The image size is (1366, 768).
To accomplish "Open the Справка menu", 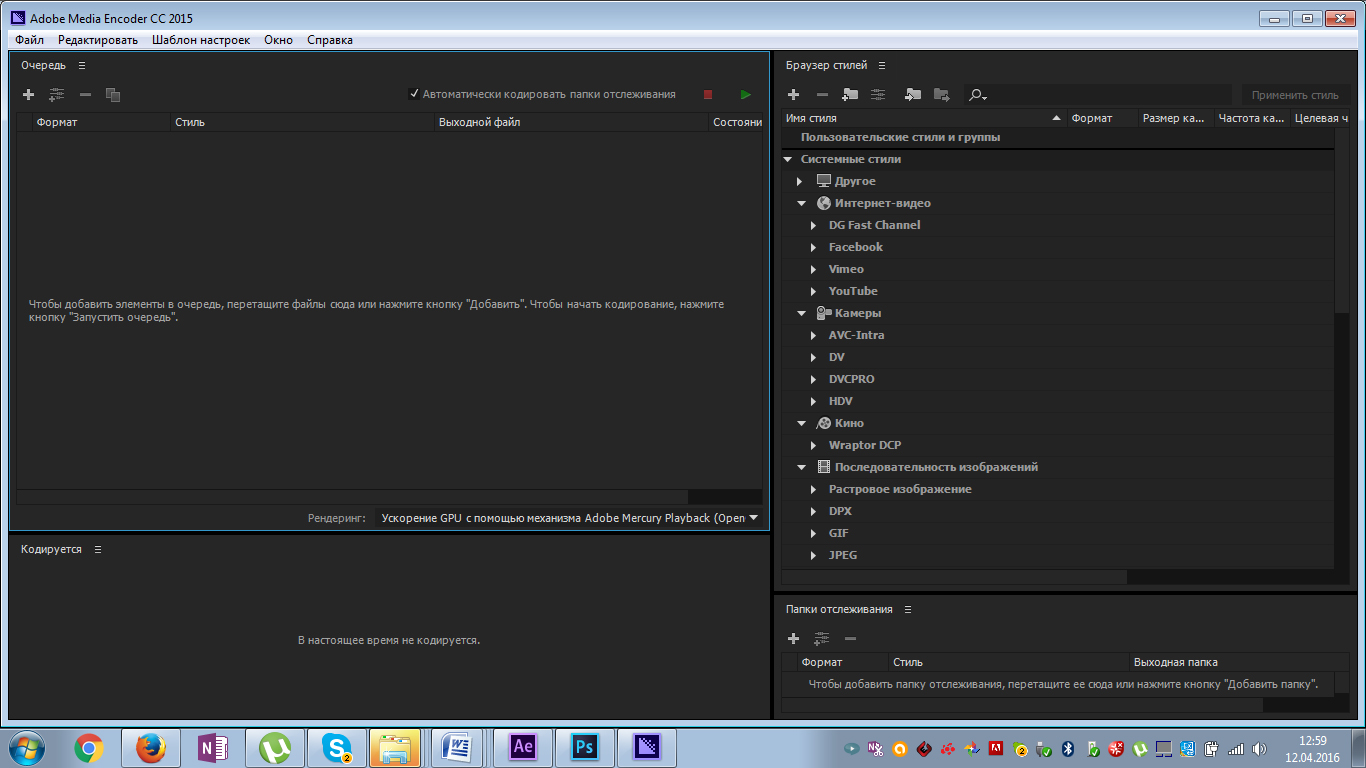I will 330,40.
